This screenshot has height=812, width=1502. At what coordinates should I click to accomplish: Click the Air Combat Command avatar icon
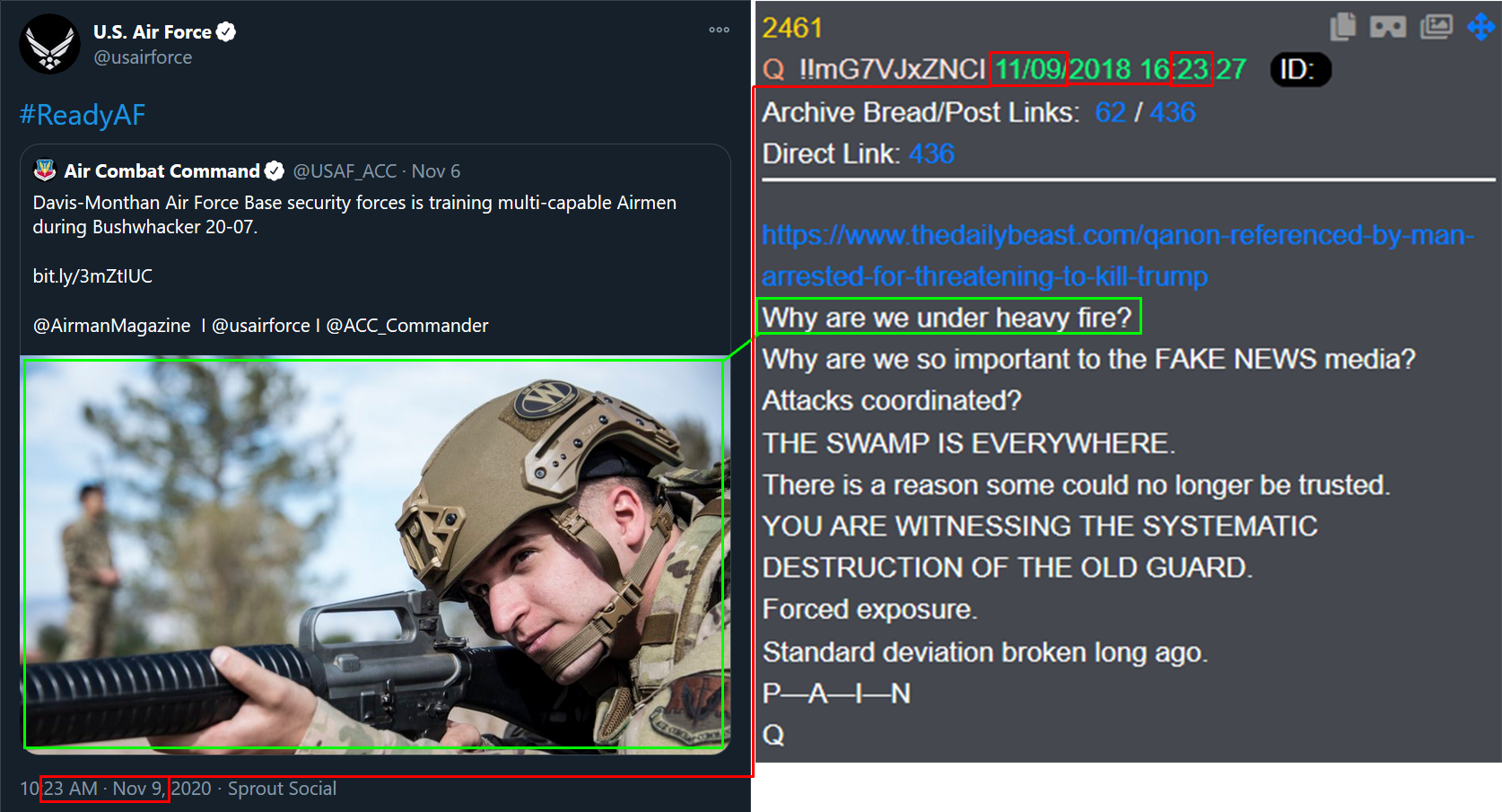click(45, 170)
